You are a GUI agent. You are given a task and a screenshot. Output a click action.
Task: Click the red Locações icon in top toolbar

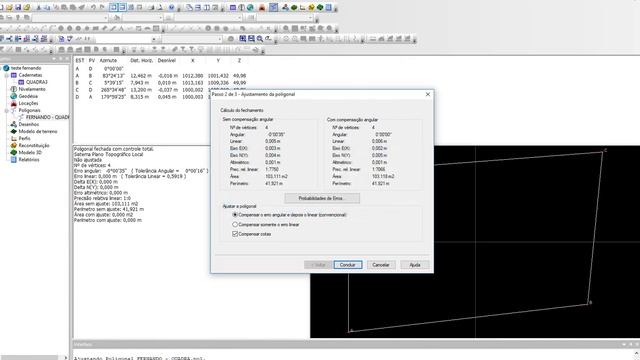(262, 7)
